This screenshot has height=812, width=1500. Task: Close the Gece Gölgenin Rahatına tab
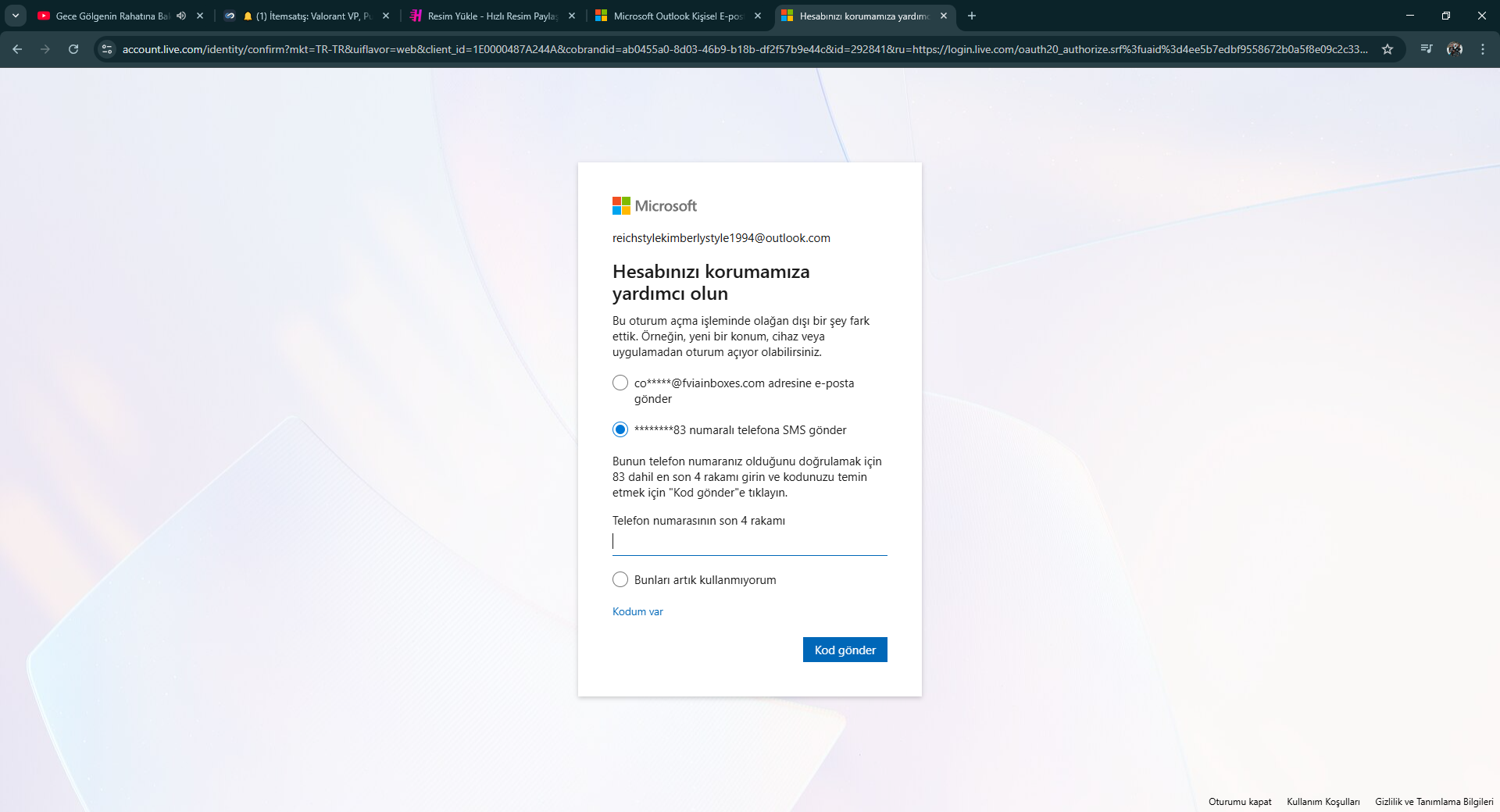(x=200, y=16)
